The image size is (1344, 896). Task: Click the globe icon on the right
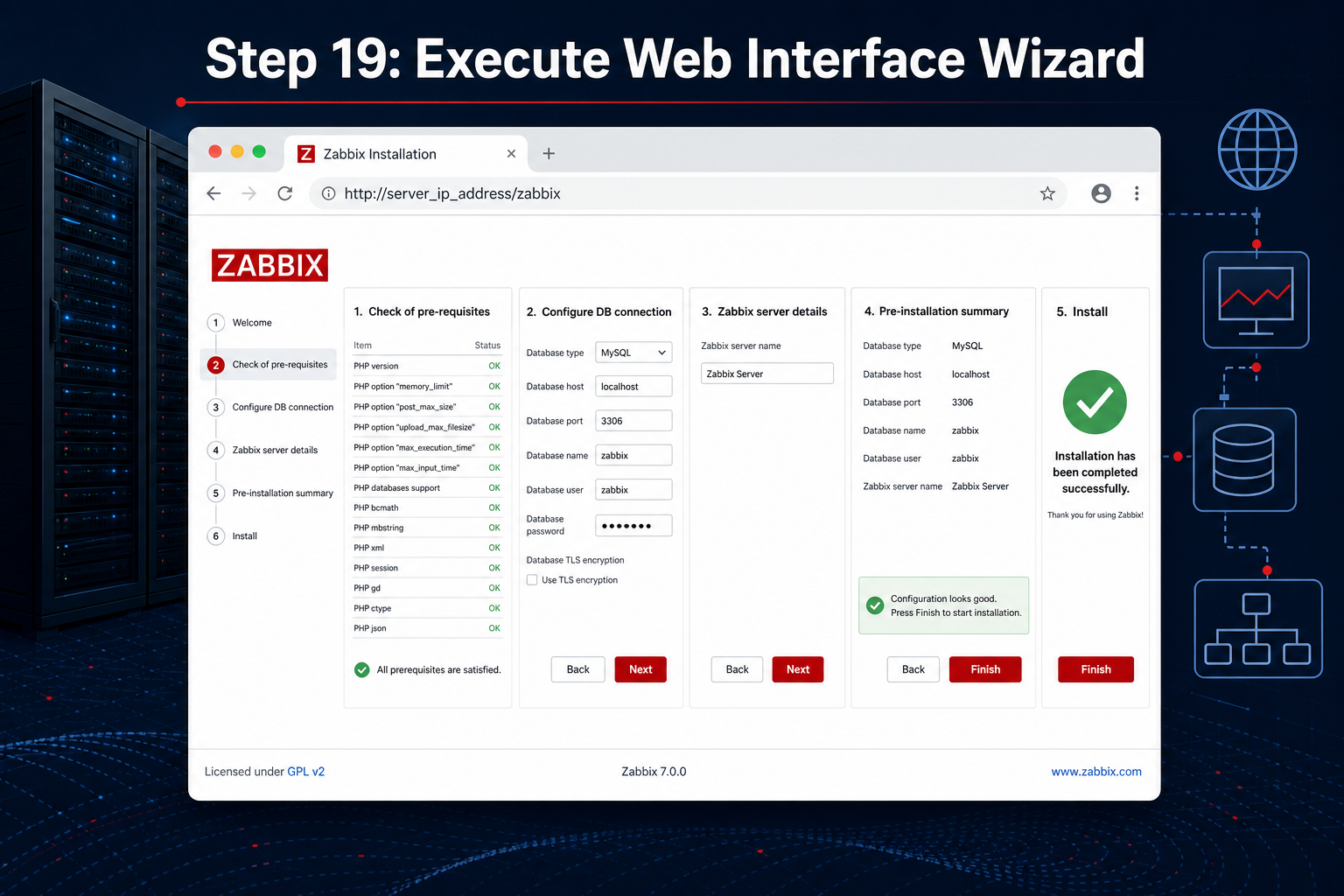(1257, 150)
